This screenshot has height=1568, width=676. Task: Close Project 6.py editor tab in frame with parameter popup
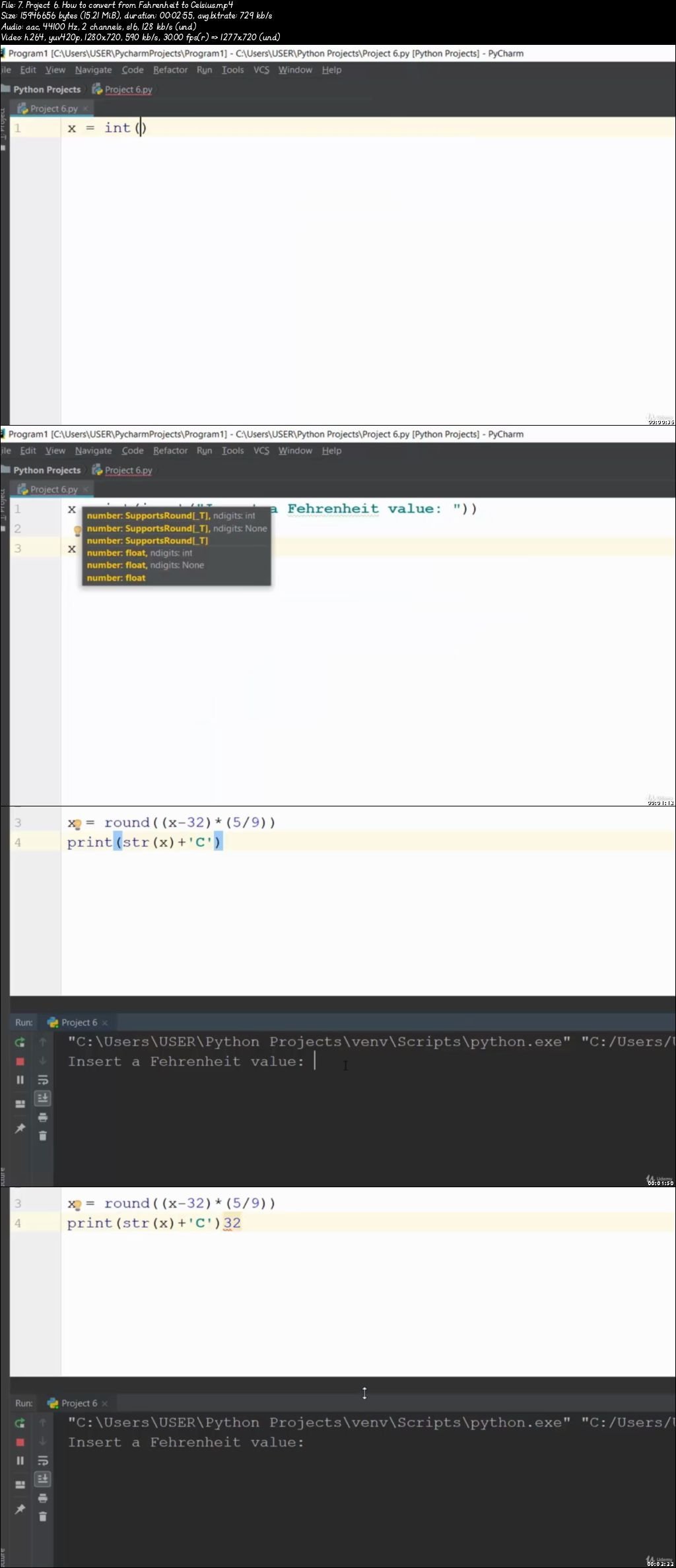pyautogui.click(x=85, y=489)
